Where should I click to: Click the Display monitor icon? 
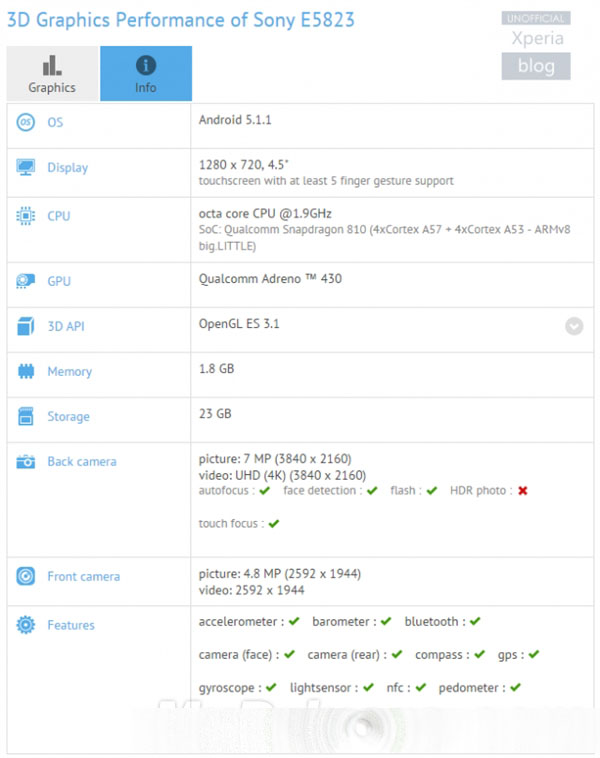point(26,167)
